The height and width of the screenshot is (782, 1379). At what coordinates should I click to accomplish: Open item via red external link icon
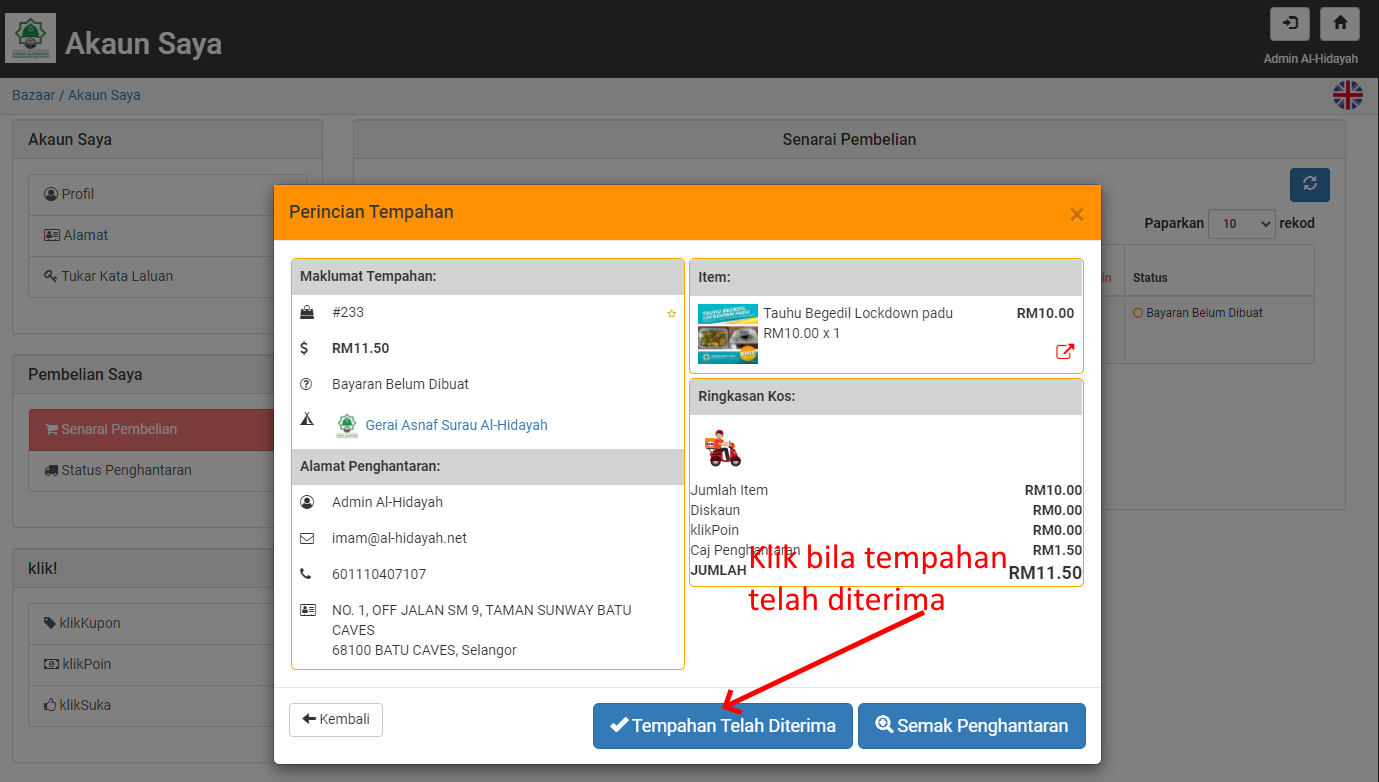pos(1065,351)
